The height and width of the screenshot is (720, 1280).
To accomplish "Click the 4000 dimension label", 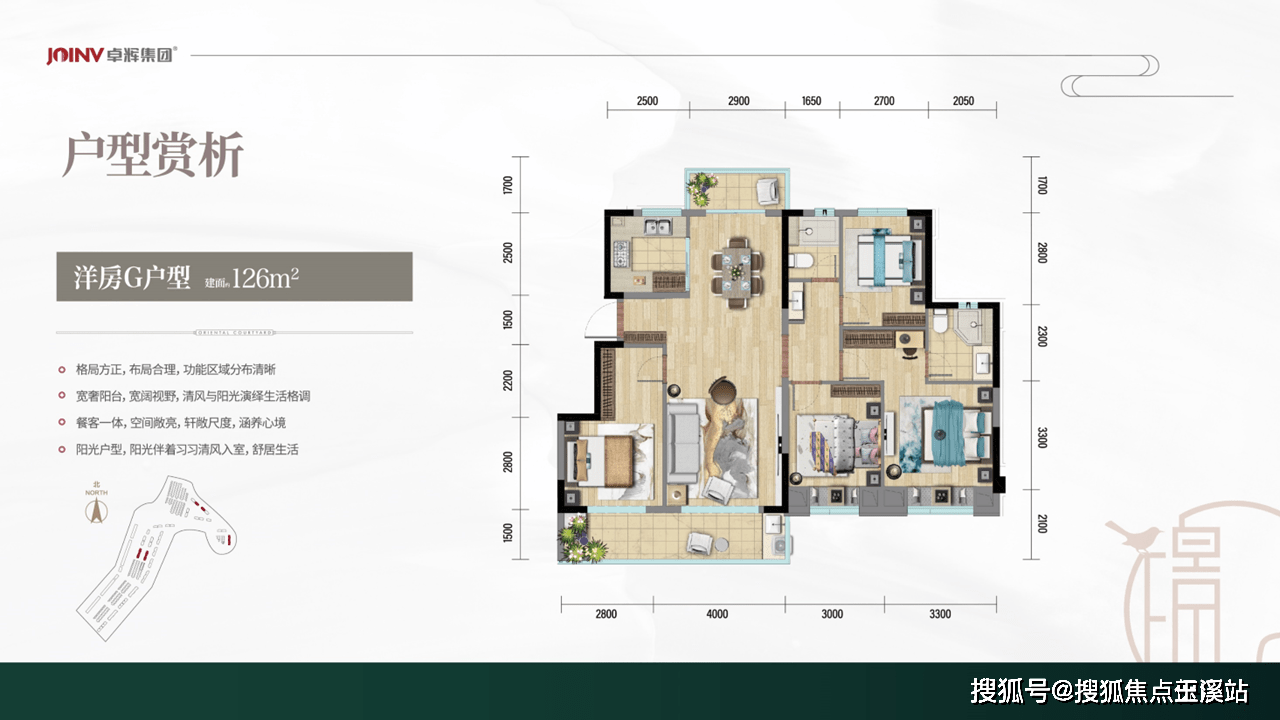I will pos(717,615).
